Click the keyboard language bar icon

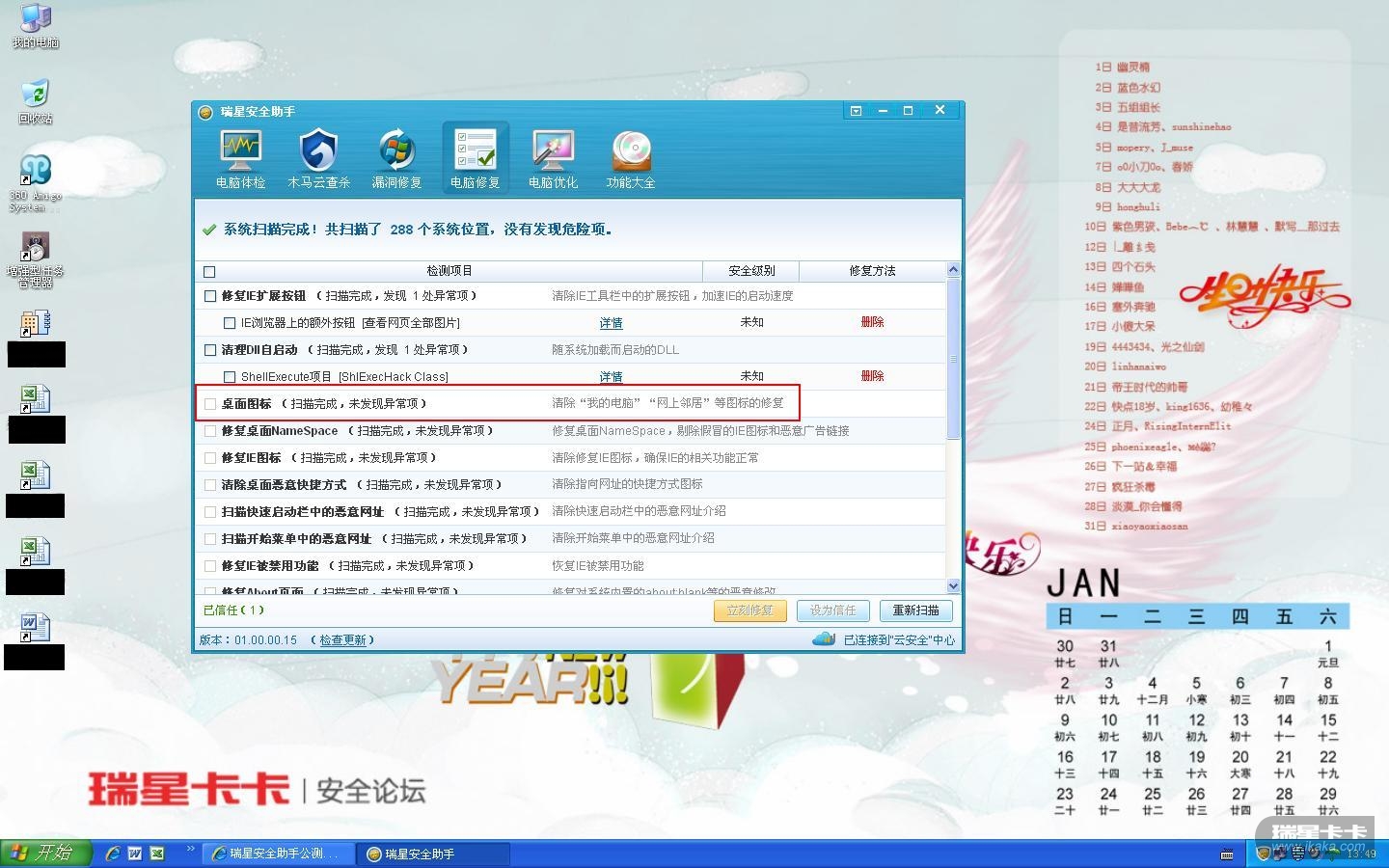(x=1227, y=854)
